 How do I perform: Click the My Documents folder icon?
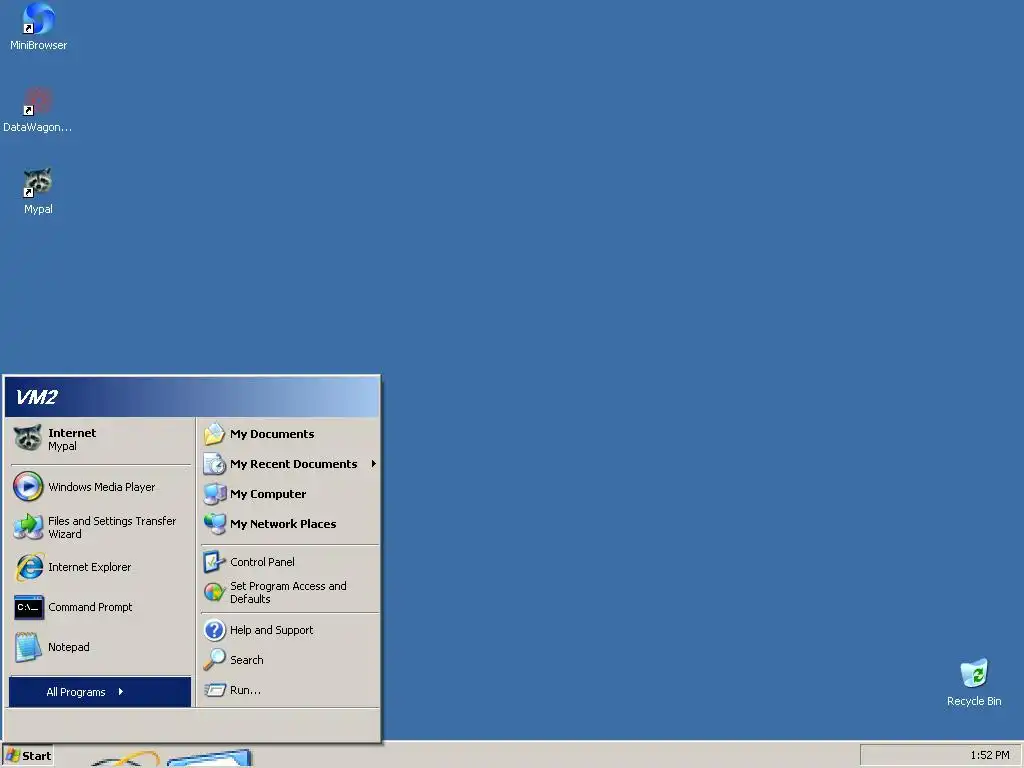214,434
